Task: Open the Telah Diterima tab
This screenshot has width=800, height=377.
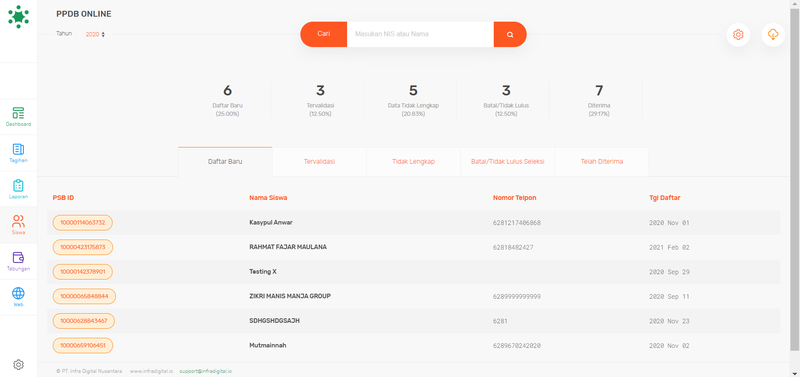Action: (602, 162)
